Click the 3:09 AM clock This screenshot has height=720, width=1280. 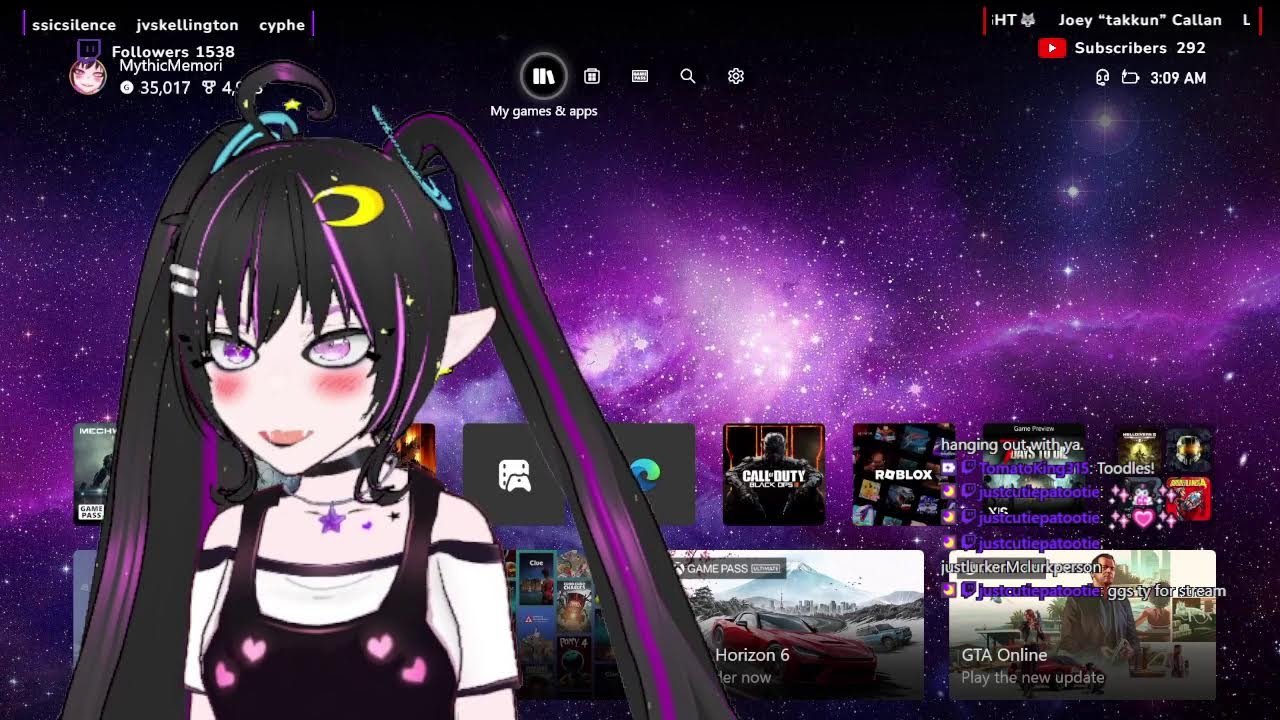tap(1178, 78)
